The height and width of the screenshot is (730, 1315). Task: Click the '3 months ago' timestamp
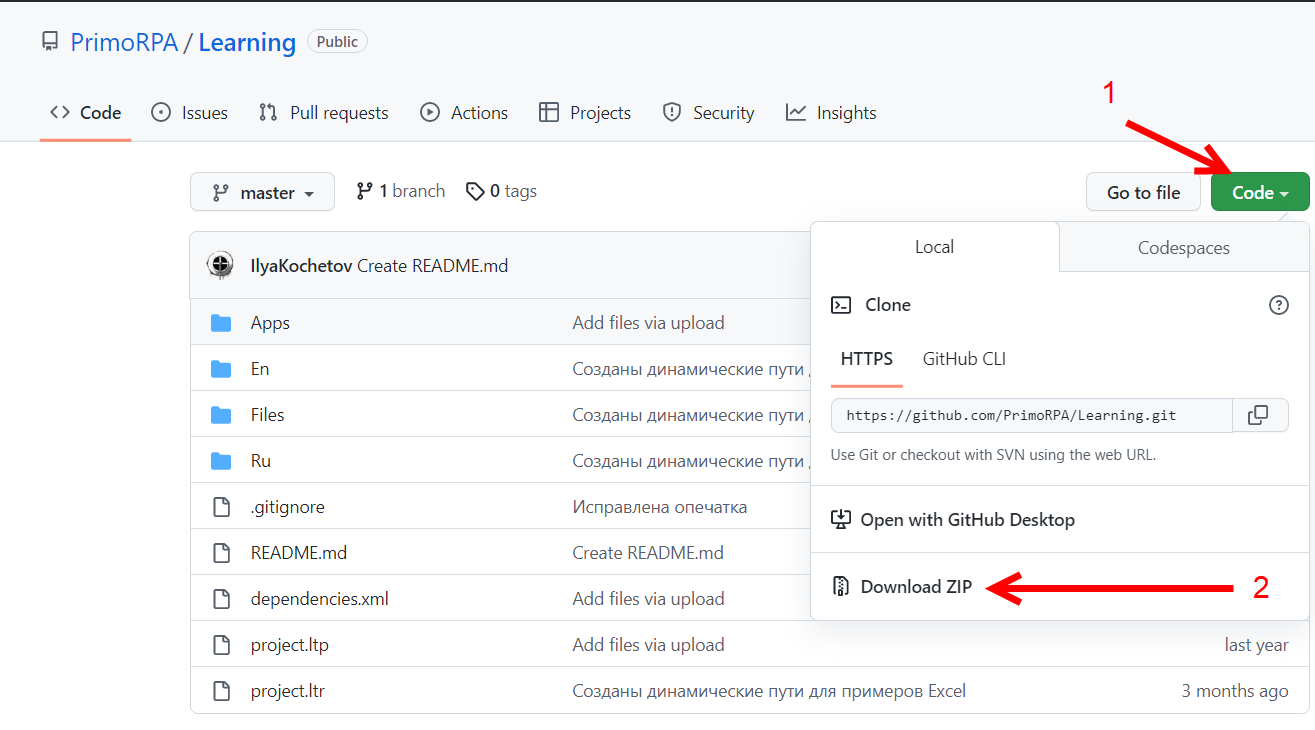coord(1235,691)
